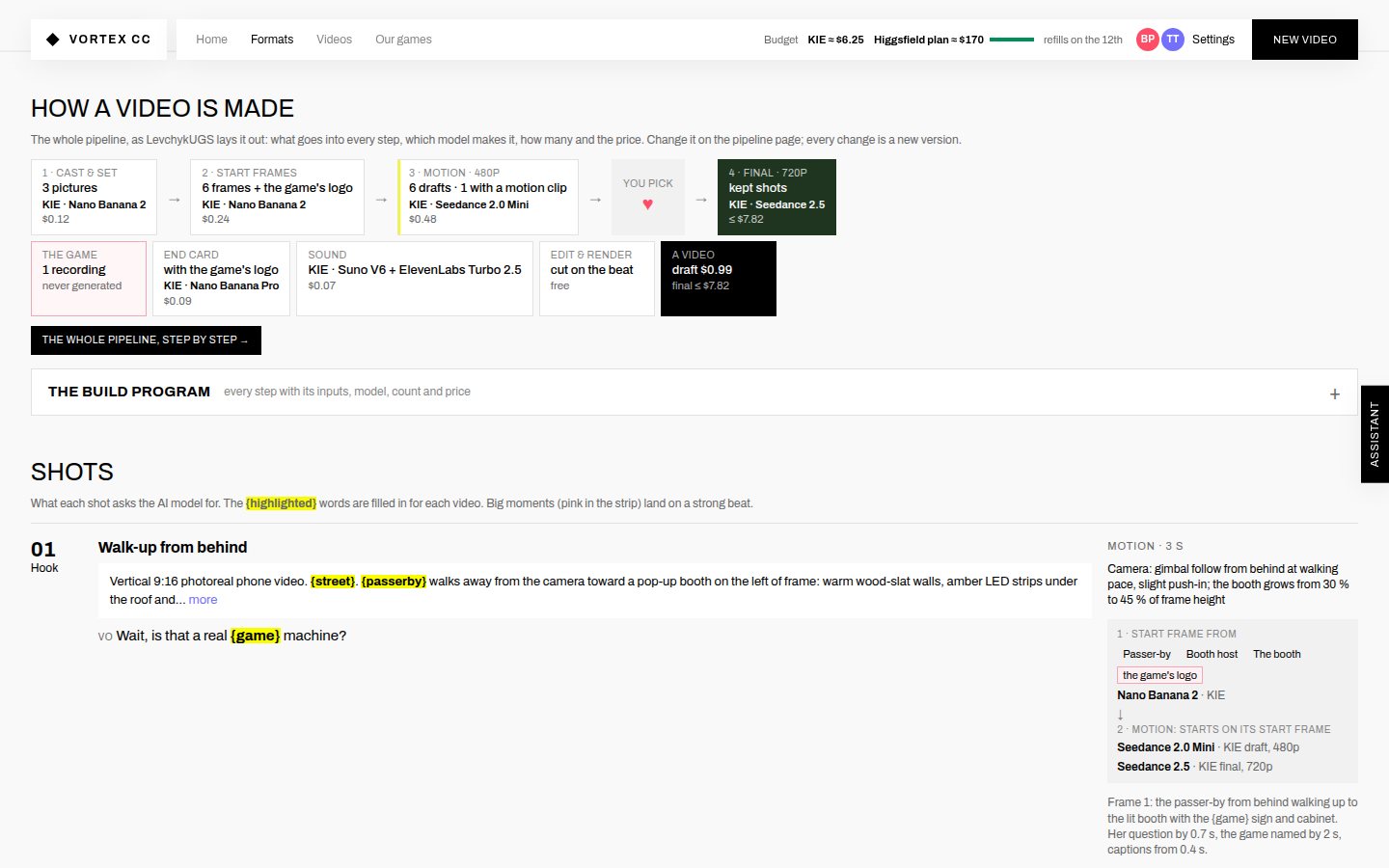Click 'Seedance 2.0 Mini' in motion panel
Viewport: 1389px width, 868px height.
(x=1165, y=747)
